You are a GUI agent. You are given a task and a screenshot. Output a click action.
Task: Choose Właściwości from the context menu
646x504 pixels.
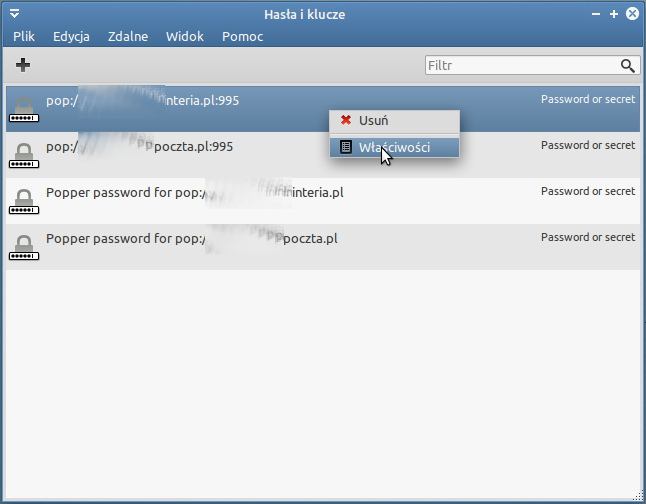(394, 147)
